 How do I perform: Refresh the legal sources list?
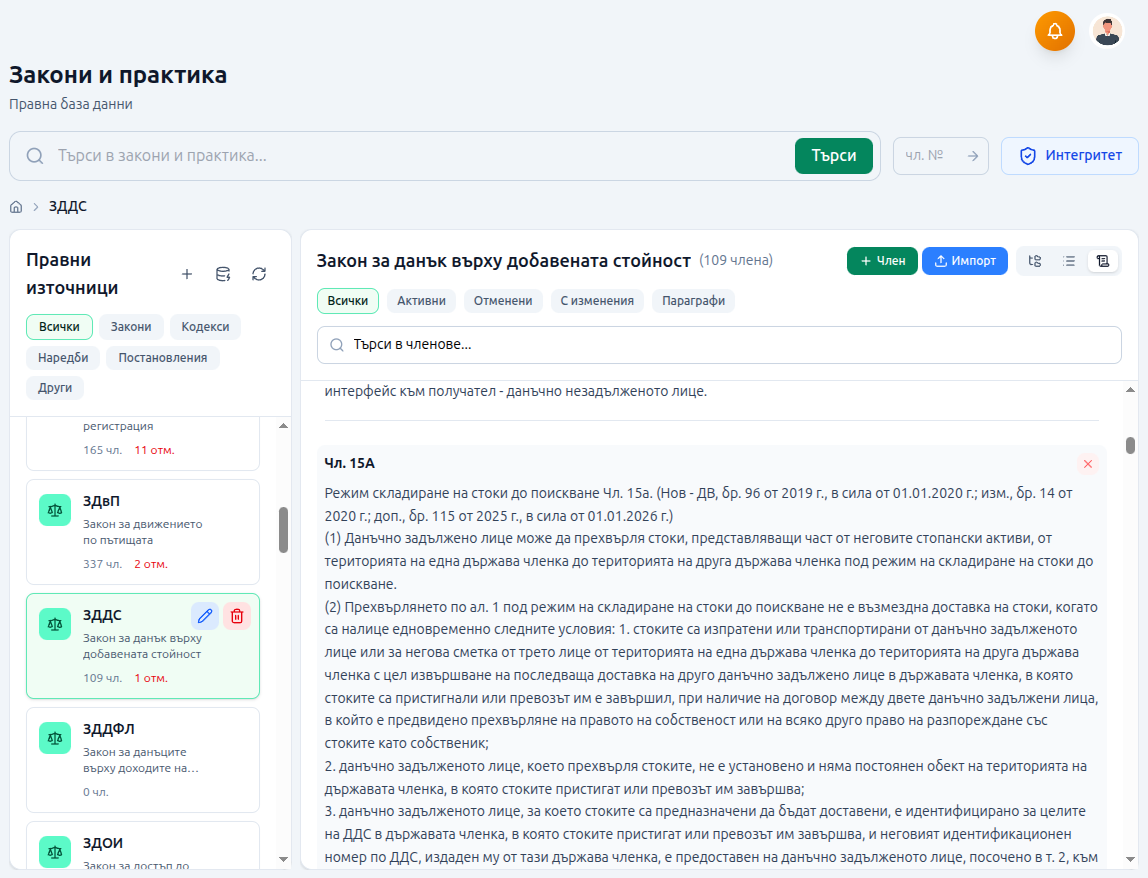(x=259, y=274)
